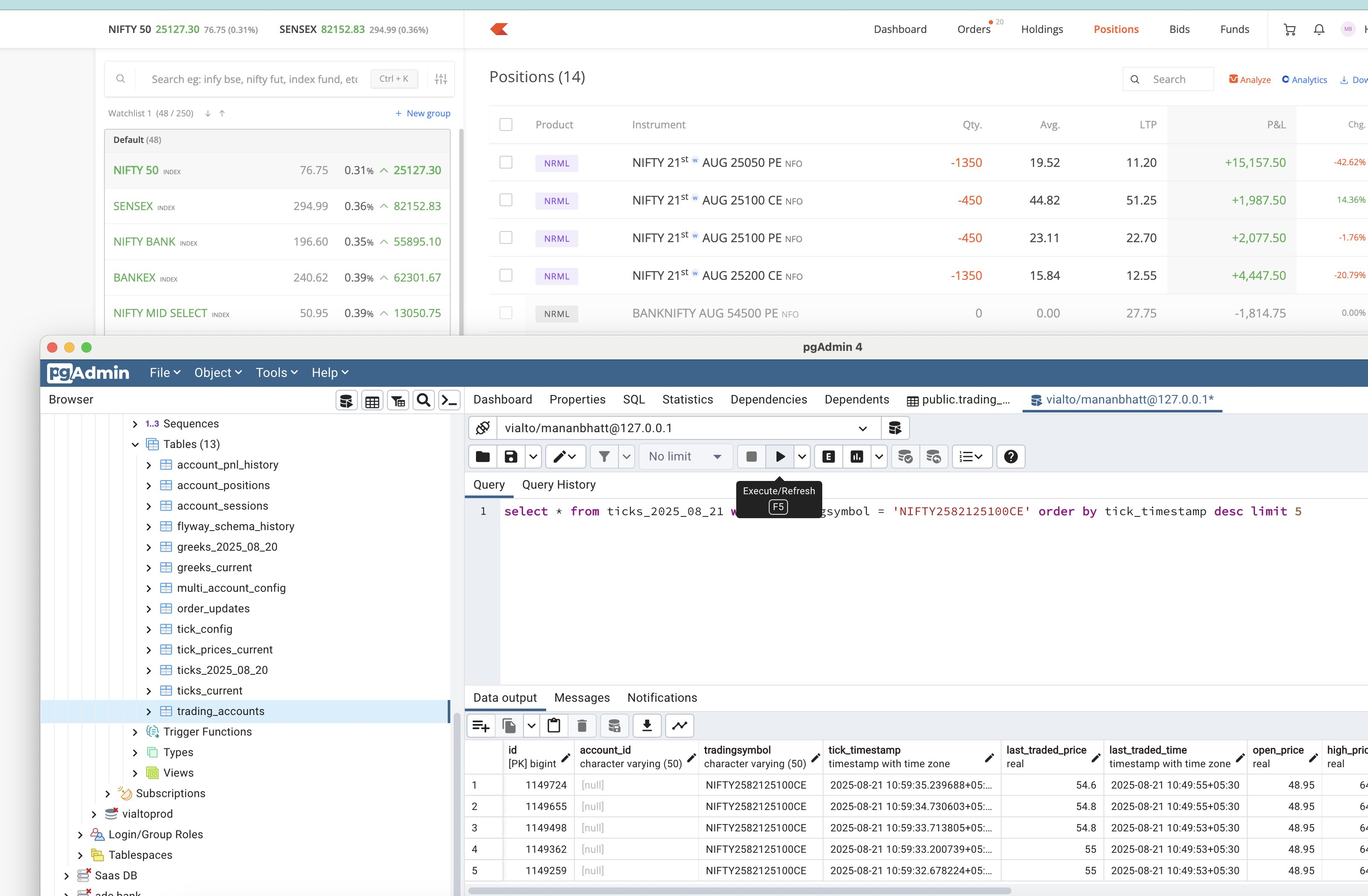Image resolution: width=1368 pixels, height=896 pixels.
Task: Select NIFTY BANK in the watchlist
Action: 277,242
